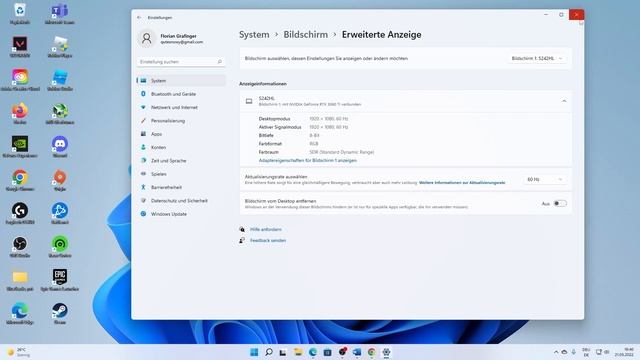Viewport: 640px width, 360px height.
Task: Open Windows Update in the sidebar
Action: pos(181,214)
